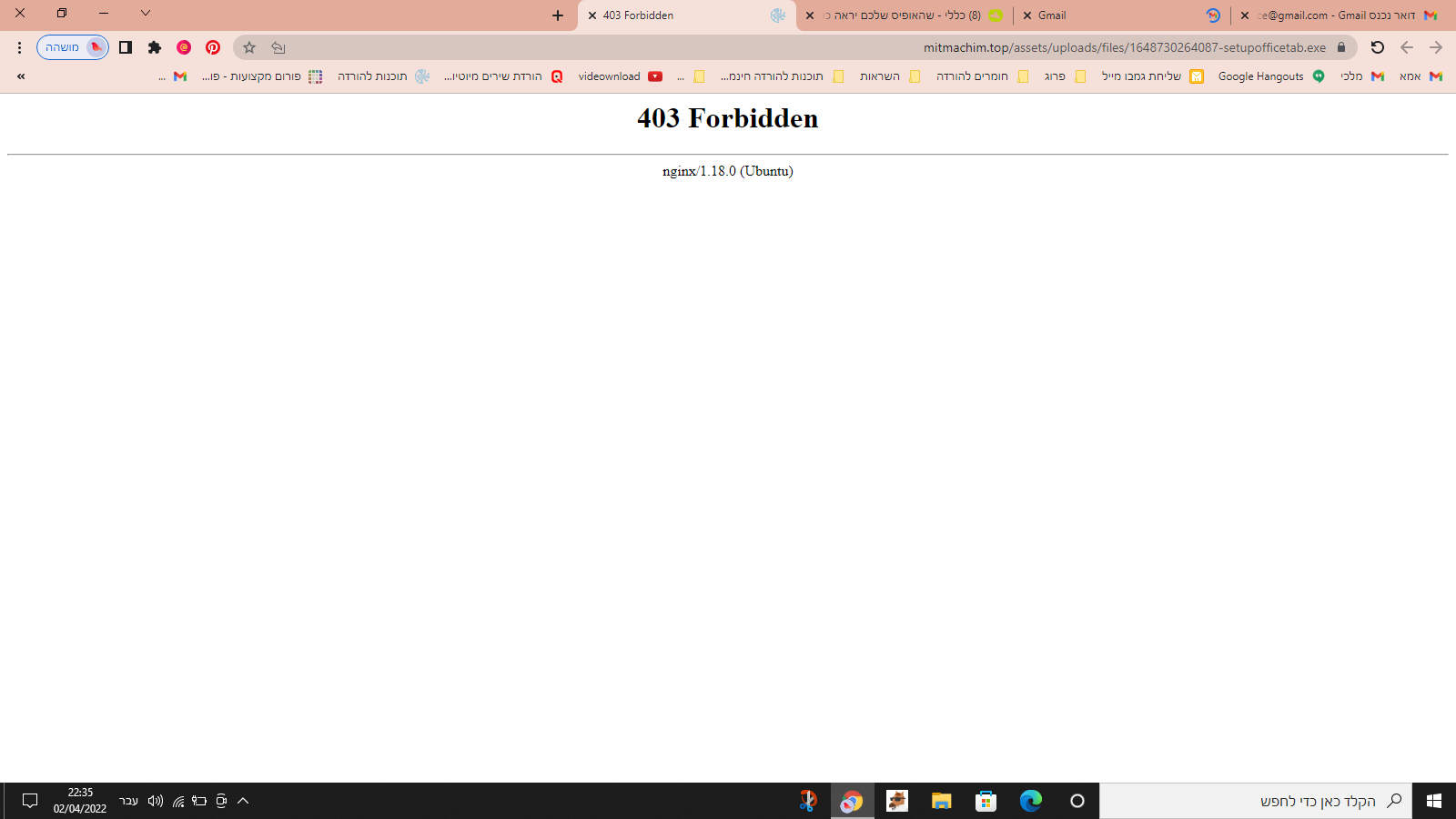Open the Pinterest extension
Viewport: 1456px width, 819px height.
pyautogui.click(x=213, y=47)
